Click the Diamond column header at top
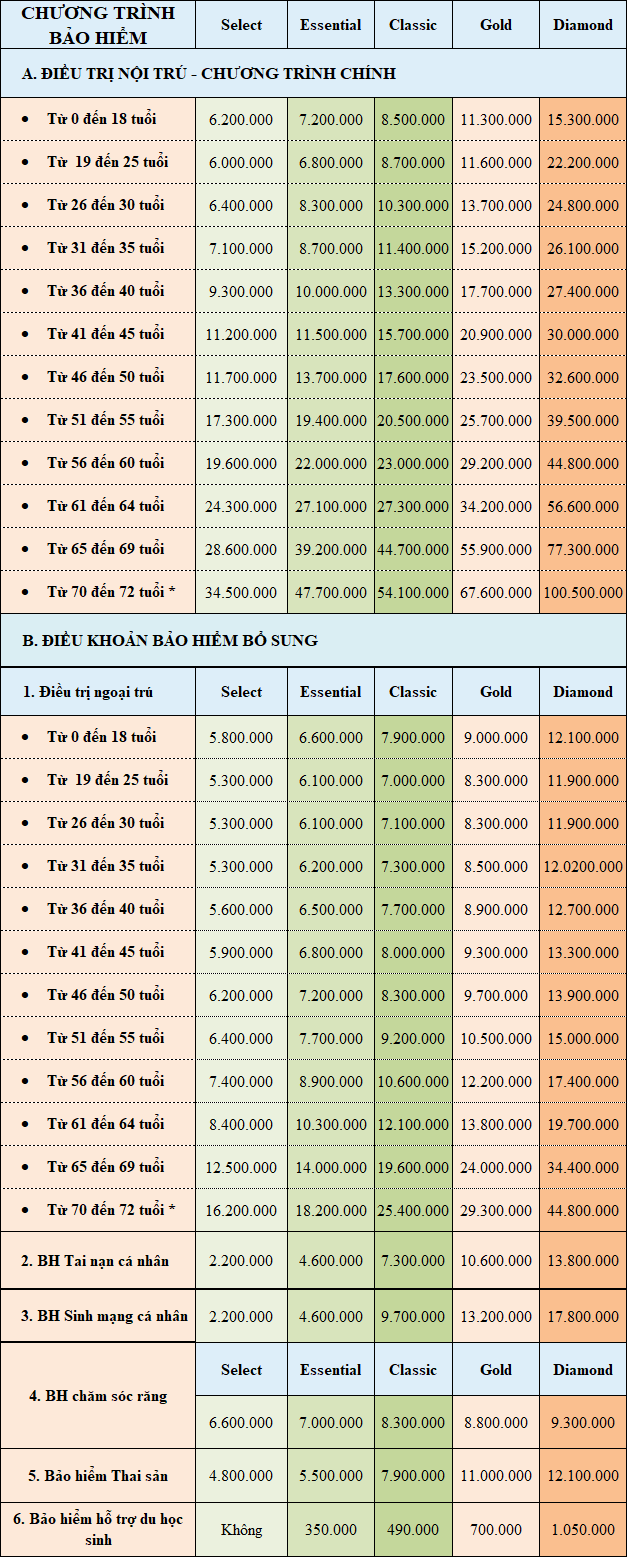628x1558 pixels. click(x=583, y=25)
